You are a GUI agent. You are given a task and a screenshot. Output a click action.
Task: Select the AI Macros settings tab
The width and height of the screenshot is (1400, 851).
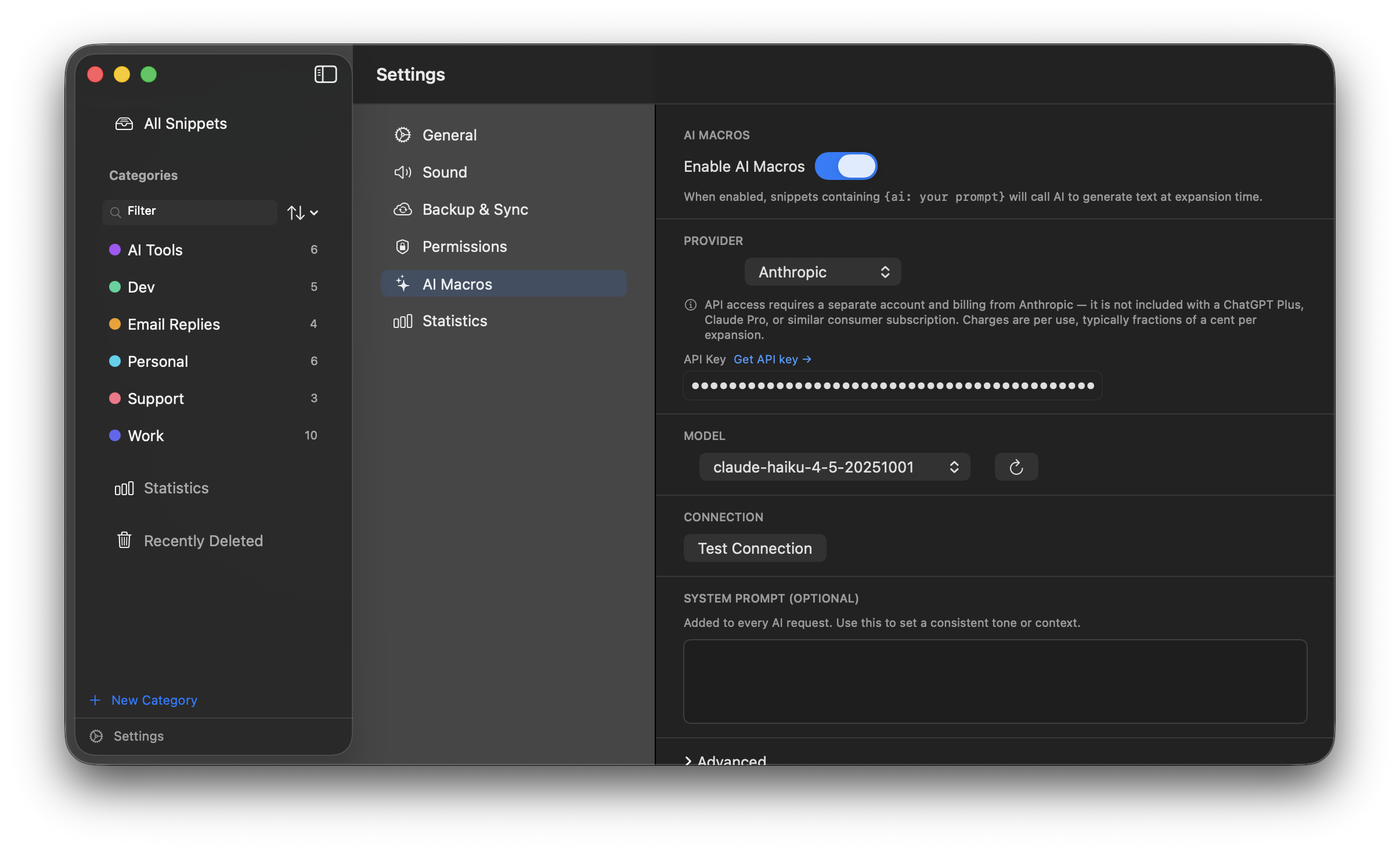tap(503, 284)
